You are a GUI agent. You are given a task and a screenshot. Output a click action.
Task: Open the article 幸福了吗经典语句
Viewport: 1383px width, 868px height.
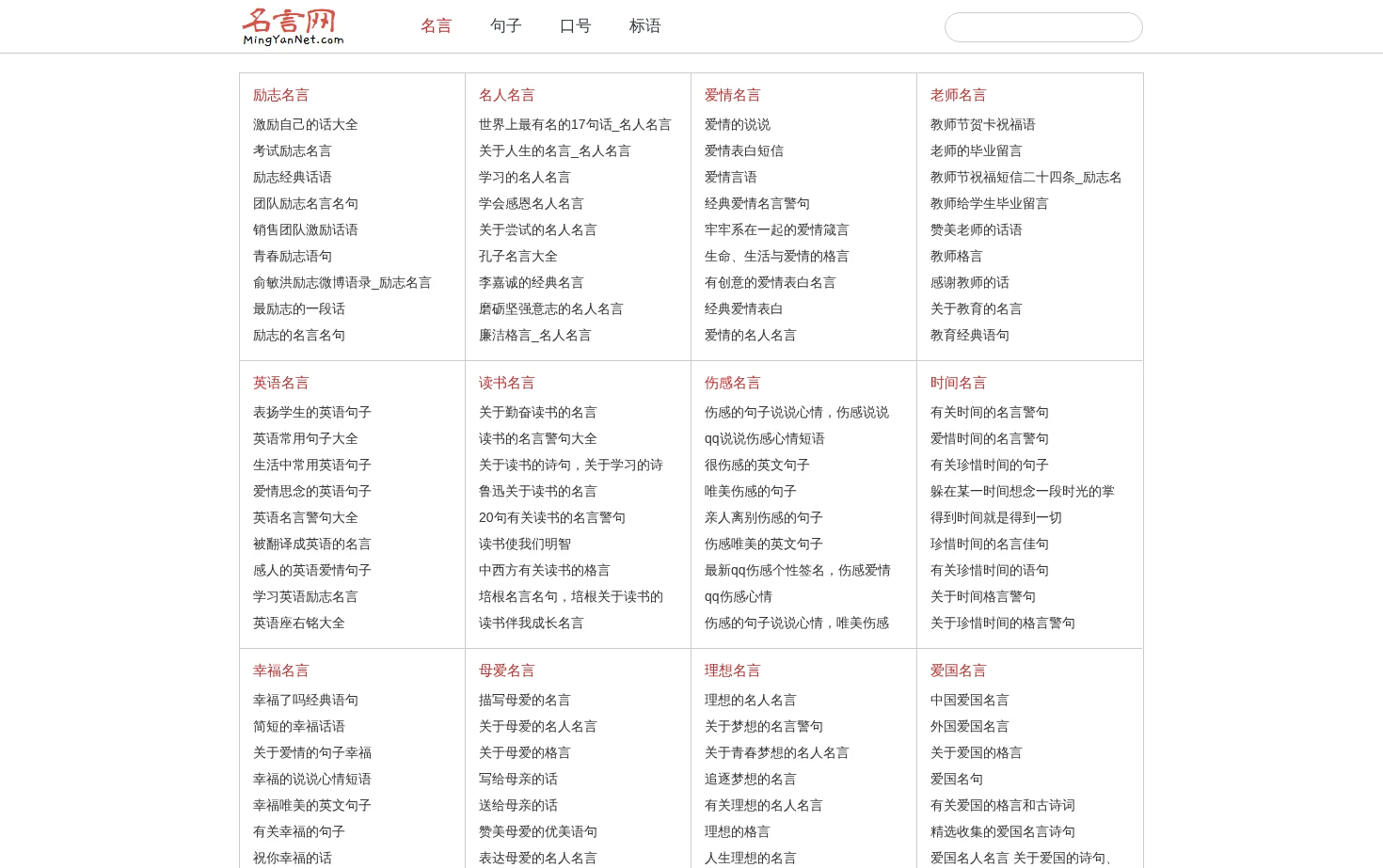pos(306,700)
